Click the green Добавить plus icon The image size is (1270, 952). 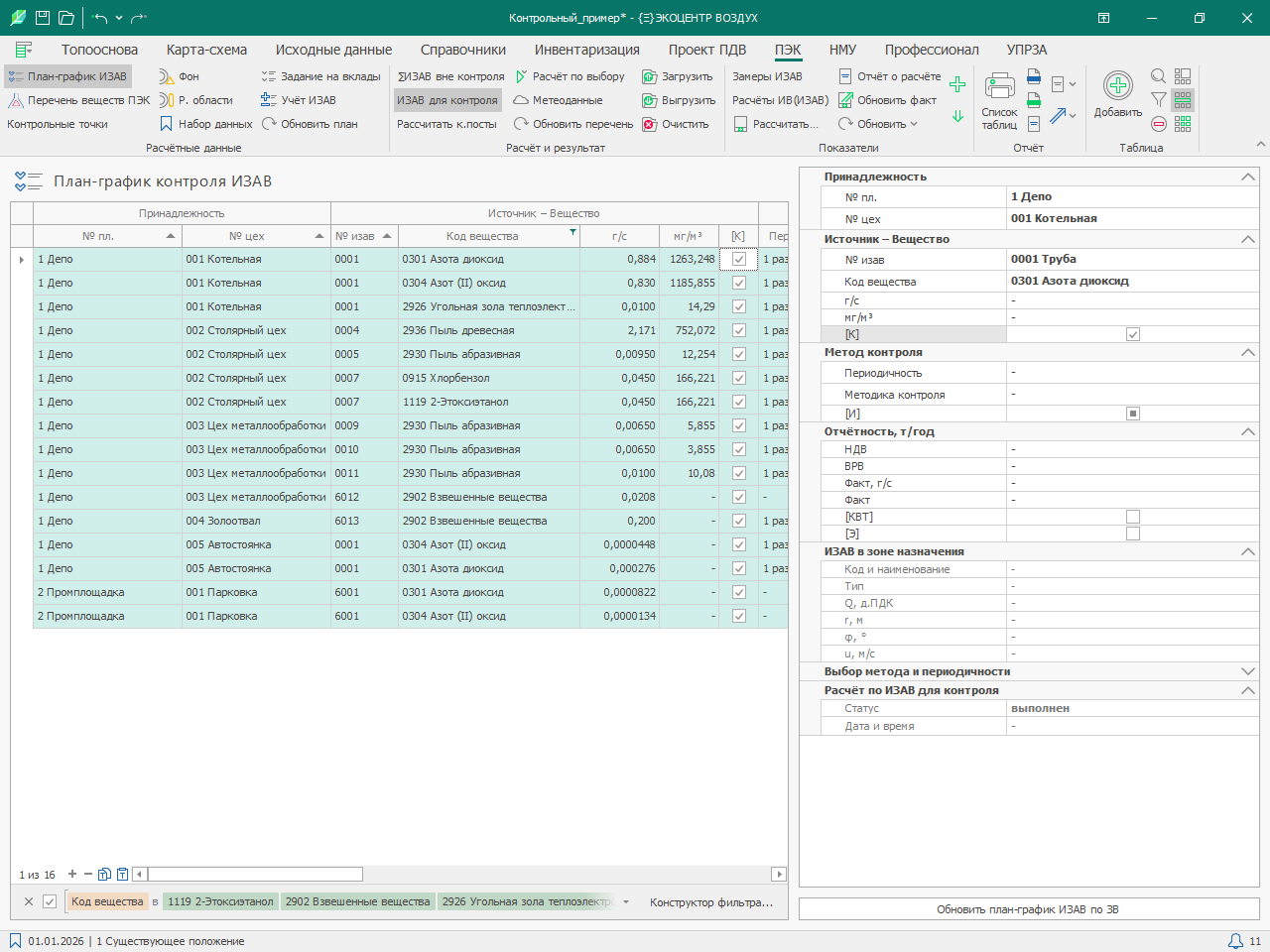coord(1118,86)
